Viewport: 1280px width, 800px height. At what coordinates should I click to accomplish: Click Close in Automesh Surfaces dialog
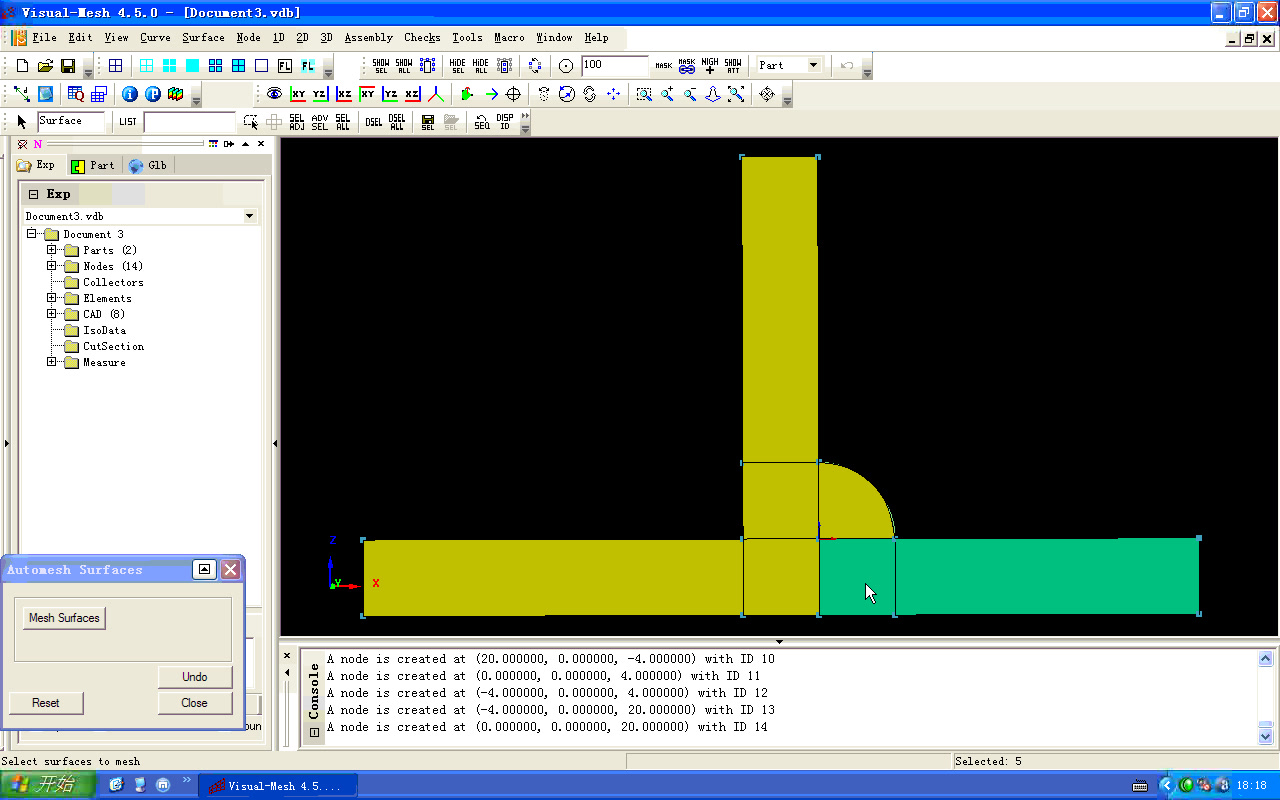click(x=195, y=703)
